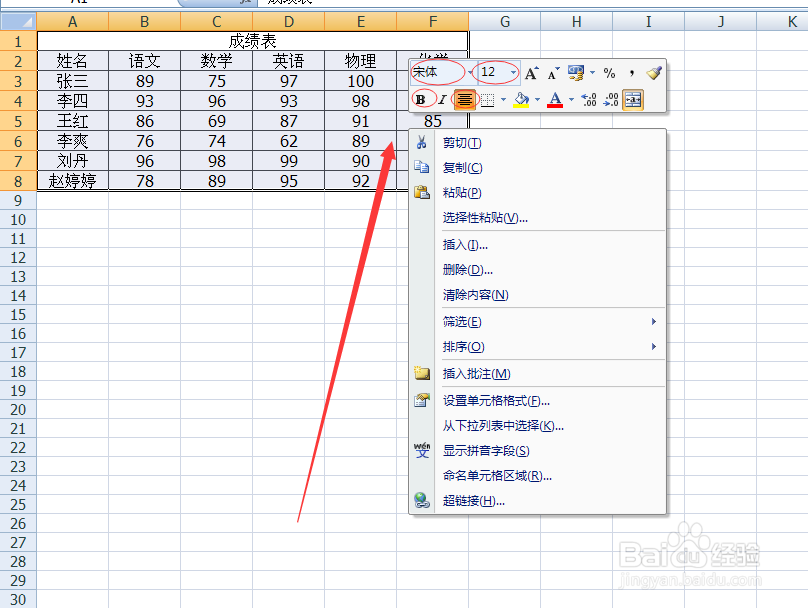Select the Cut (剪切) icon in context menu
808x608 pixels.
[421, 143]
